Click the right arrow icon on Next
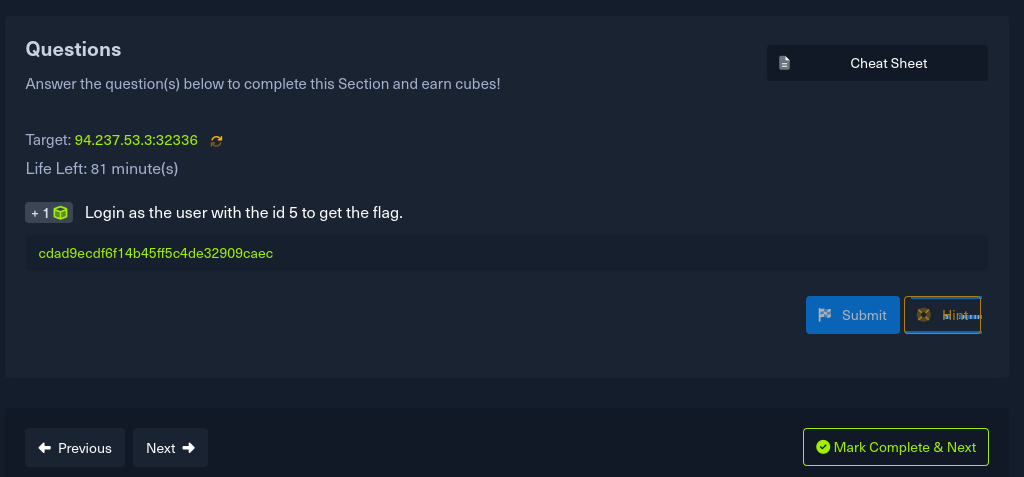Viewport: 1024px width, 477px height. point(188,448)
